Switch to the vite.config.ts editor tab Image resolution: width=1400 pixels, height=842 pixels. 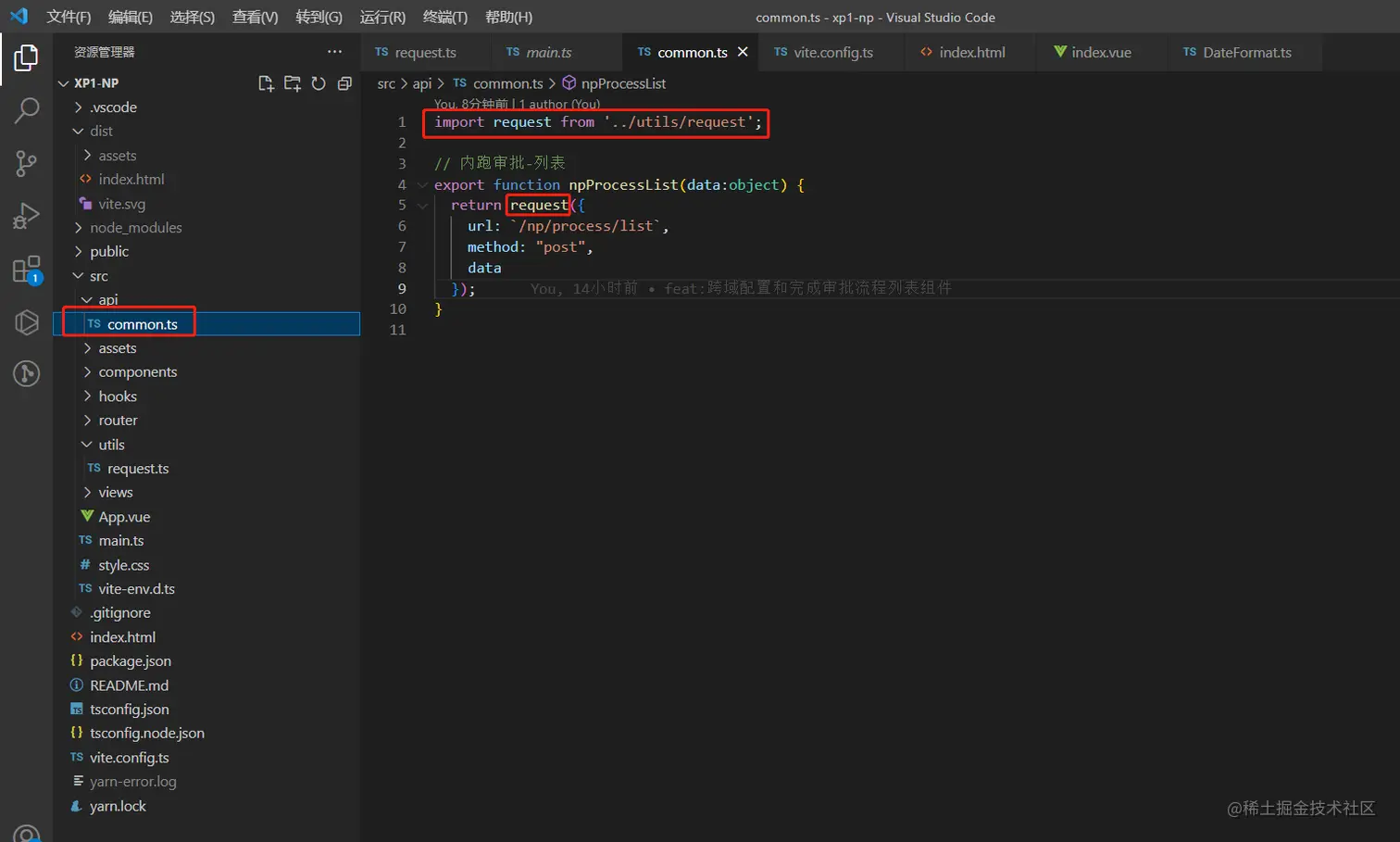(x=832, y=52)
